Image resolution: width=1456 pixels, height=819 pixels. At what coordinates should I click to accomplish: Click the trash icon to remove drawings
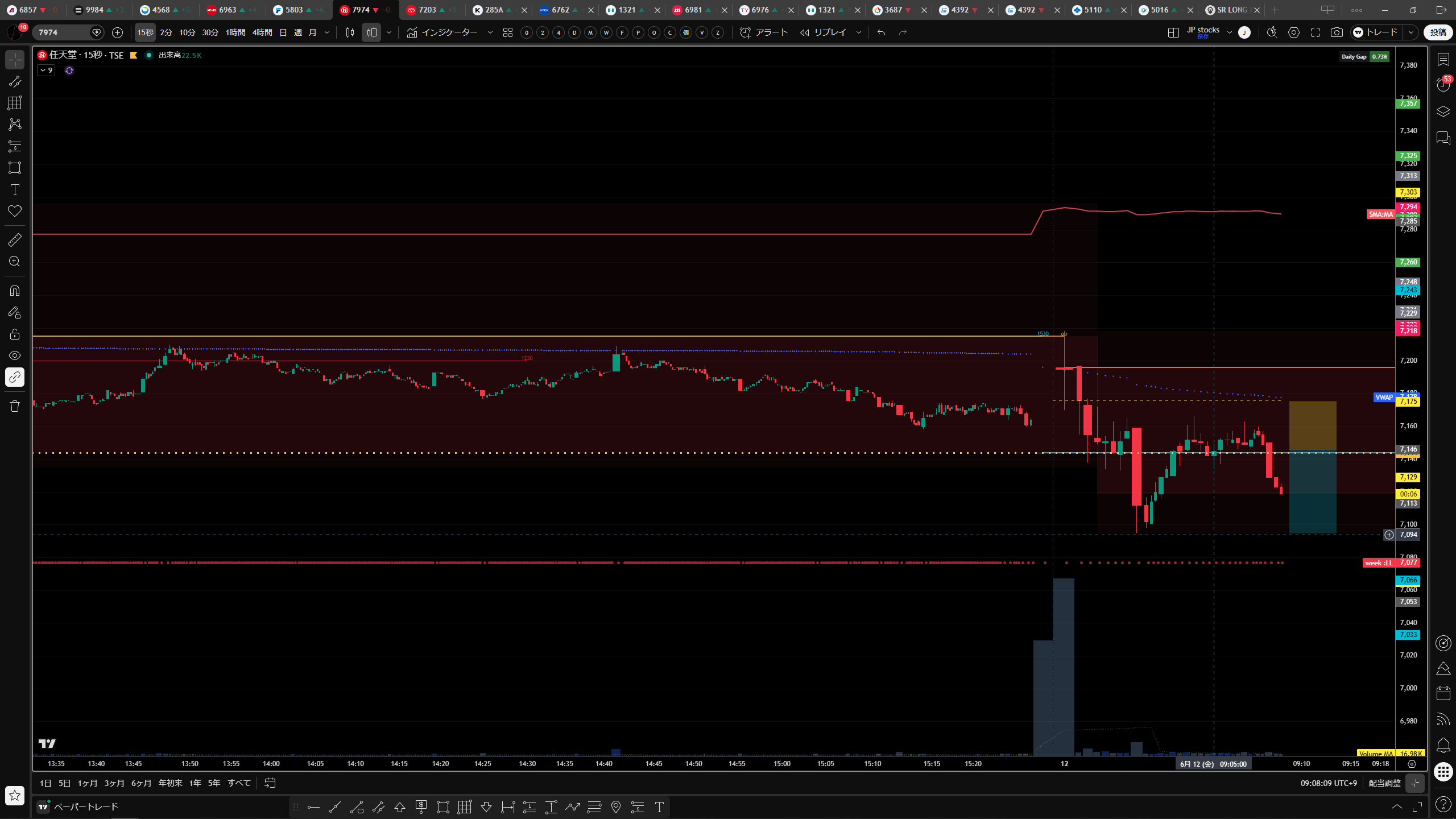tap(15, 406)
